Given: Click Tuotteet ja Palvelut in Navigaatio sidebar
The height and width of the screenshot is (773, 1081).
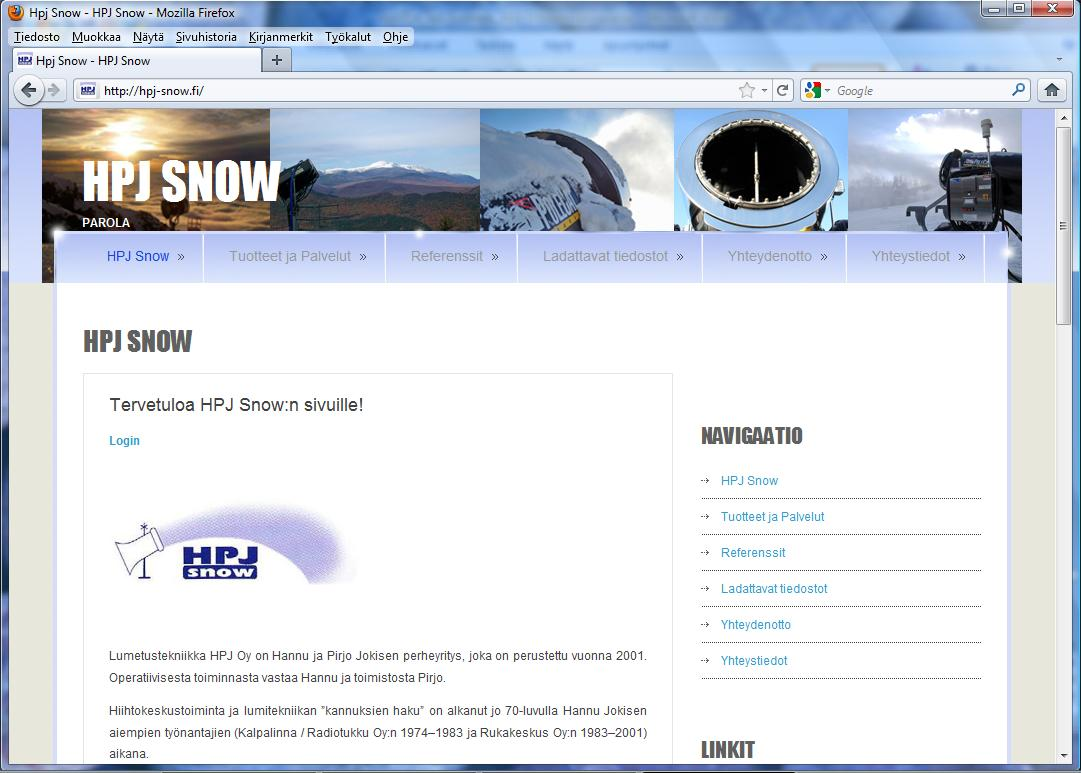Looking at the screenshot, I should coord(772,516).
